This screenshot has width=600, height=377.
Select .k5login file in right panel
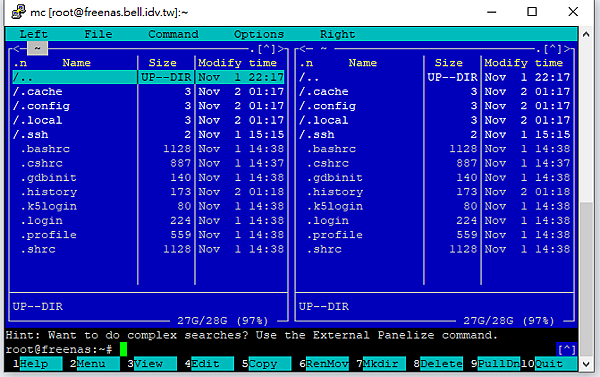click(x=435, y=206)
